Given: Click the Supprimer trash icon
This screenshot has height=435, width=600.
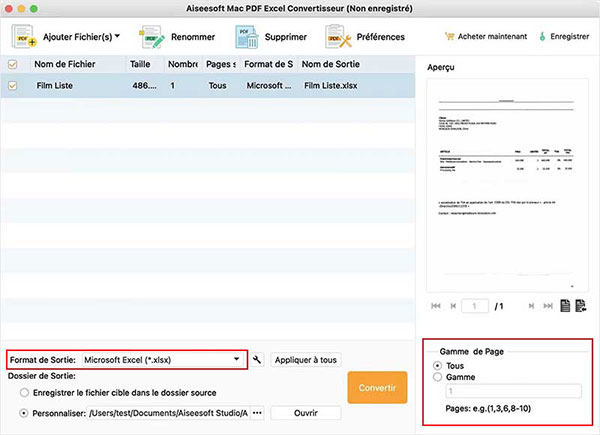Looking at the screenshot, I should point(246,37).
